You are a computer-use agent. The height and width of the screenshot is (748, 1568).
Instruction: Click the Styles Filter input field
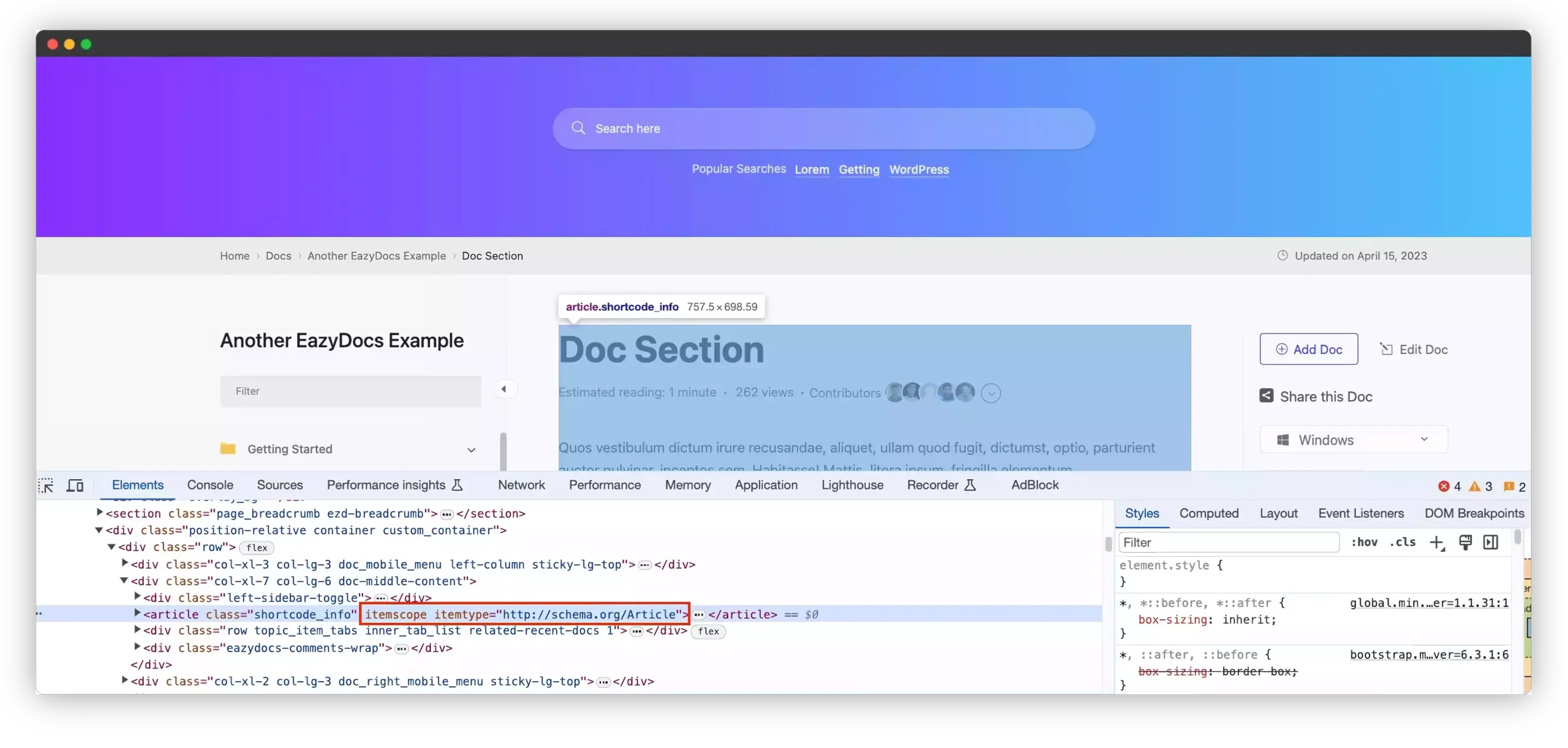point(1228,542)
